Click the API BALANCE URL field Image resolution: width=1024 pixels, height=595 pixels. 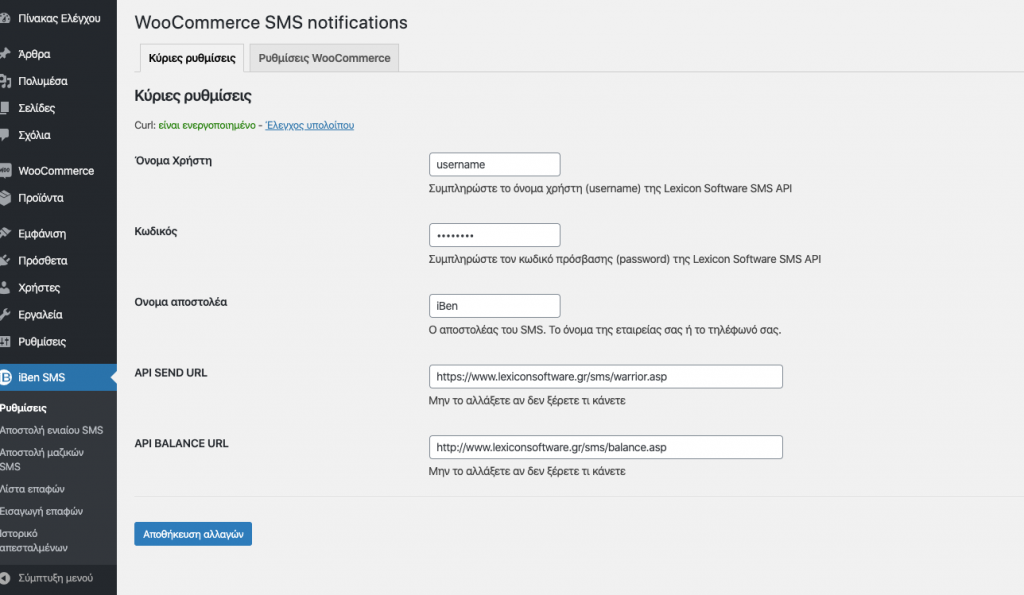point(605,447)
